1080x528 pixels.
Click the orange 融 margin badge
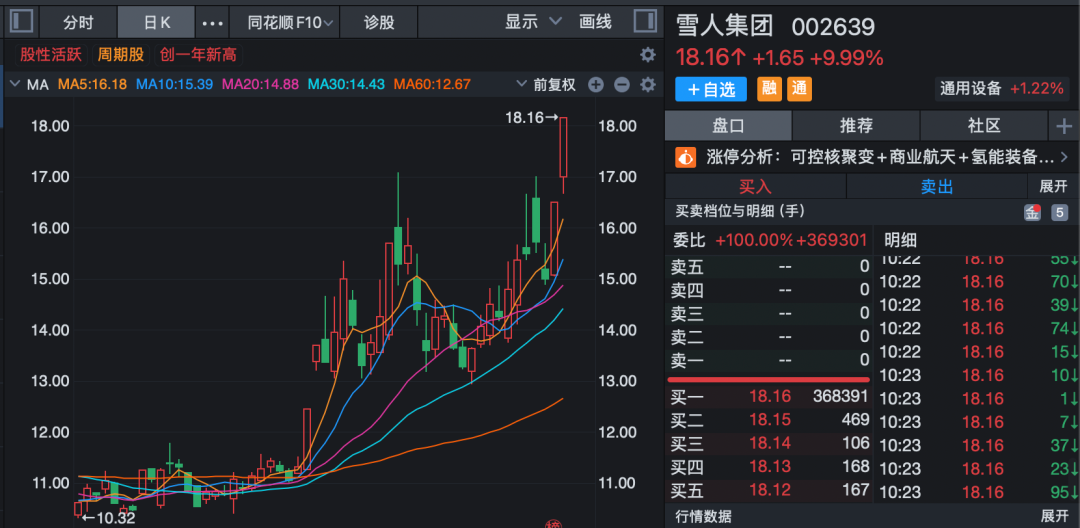pos(769,89)
